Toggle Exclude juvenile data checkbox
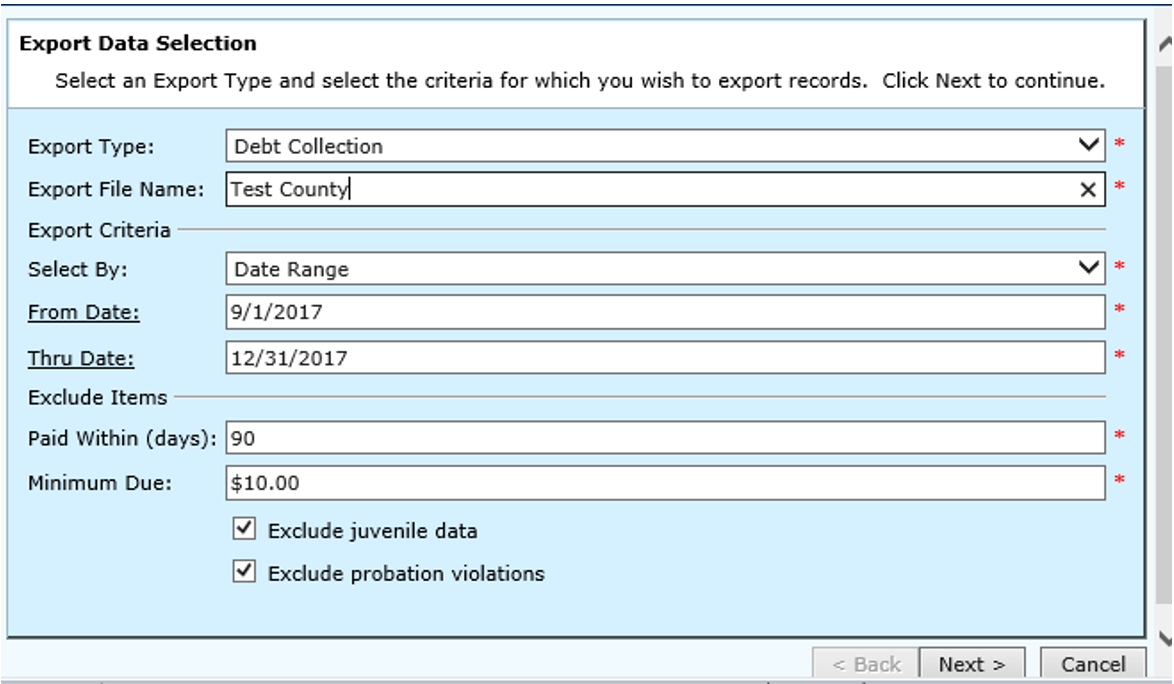1174x684 pixels. tap(244, 529)
